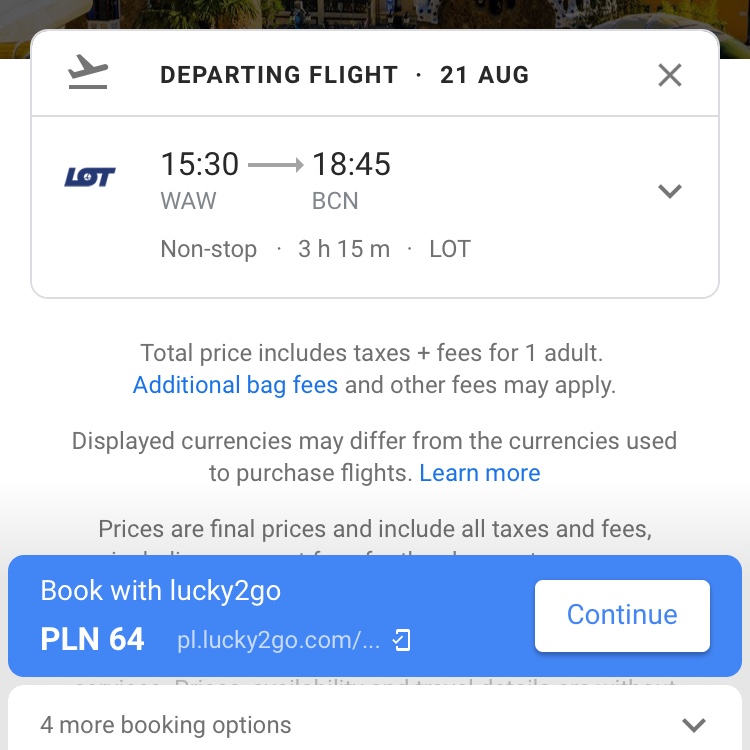The image size is (750, 750).
Task: Open the Learn more currencies link
Action: [480, 473]
